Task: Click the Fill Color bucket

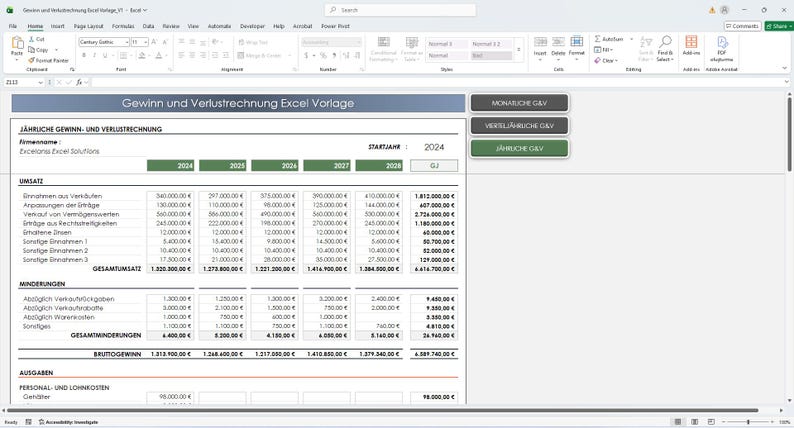Action: 142,55
